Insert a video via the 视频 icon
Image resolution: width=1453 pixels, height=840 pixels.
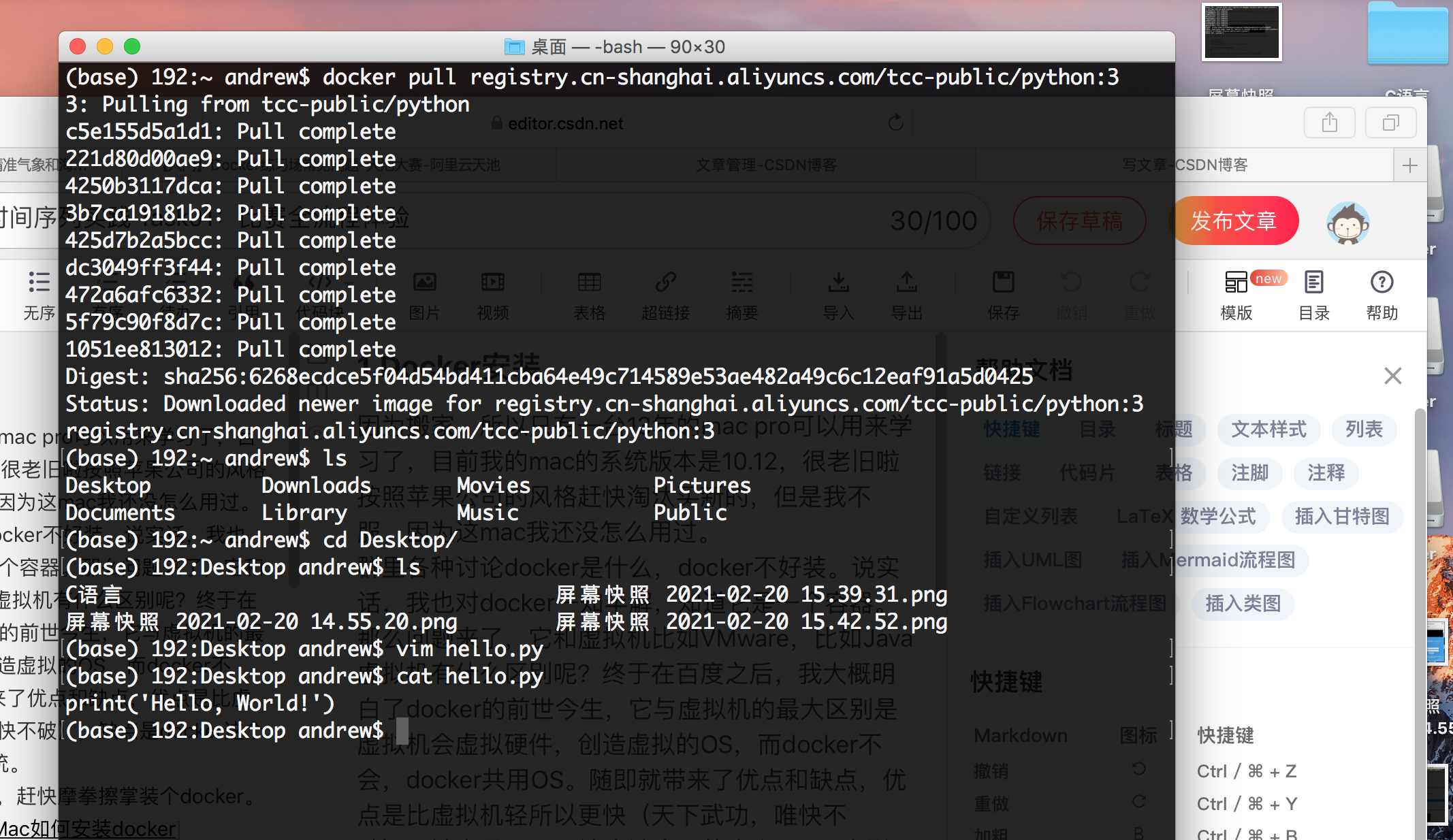click(x=492, y=293)
